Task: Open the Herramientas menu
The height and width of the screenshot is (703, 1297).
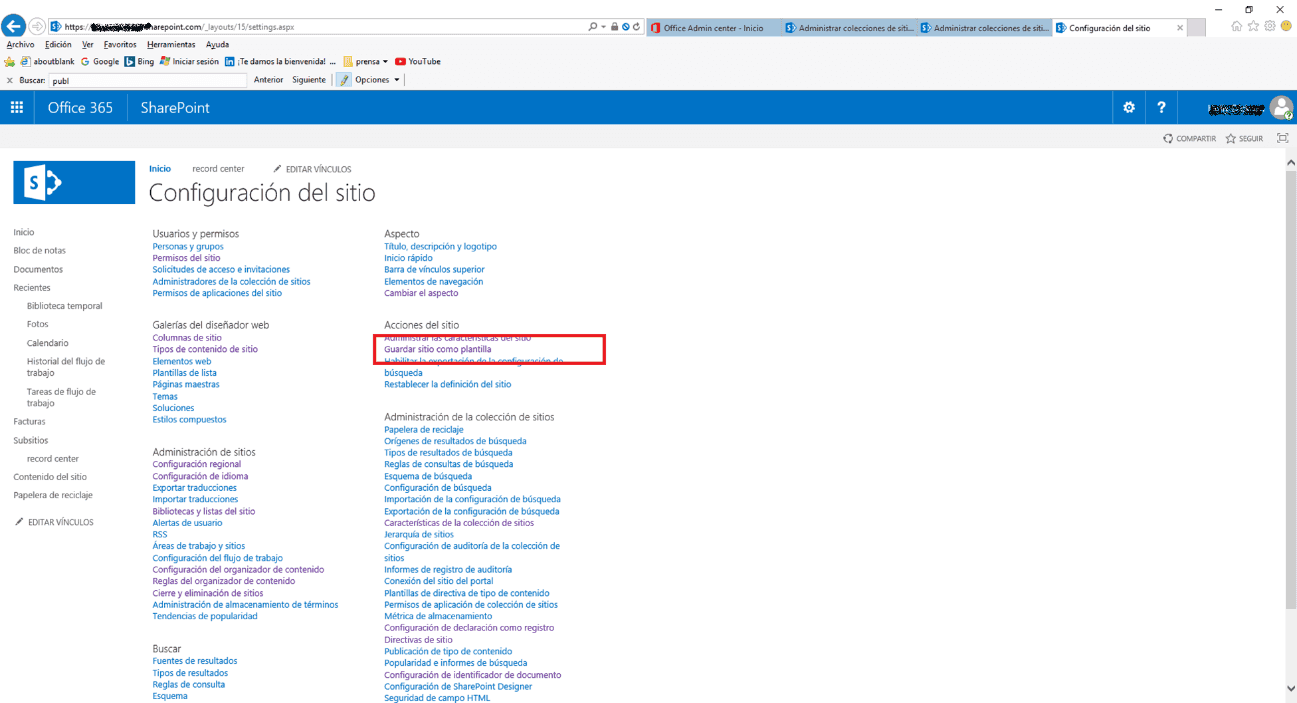Action: click(x=171, y=45)
